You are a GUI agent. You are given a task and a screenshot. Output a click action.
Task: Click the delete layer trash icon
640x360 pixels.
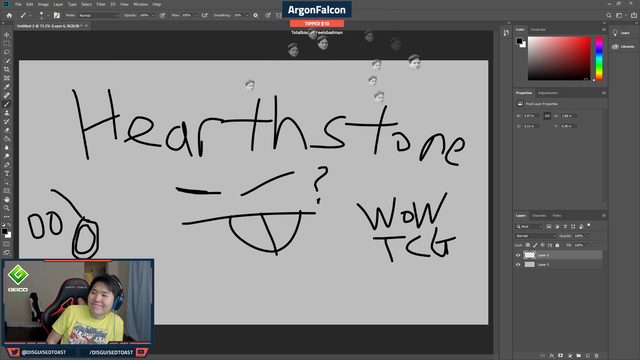(596, 356)
